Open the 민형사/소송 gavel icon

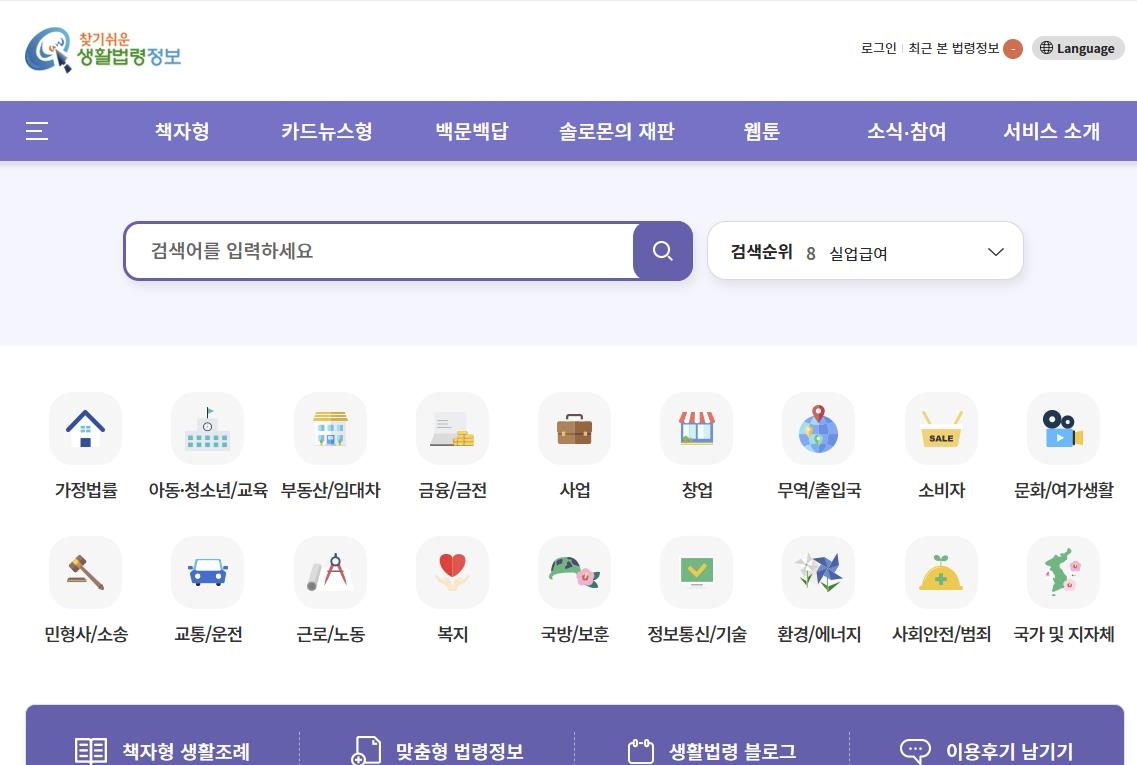tap(85, 572)
